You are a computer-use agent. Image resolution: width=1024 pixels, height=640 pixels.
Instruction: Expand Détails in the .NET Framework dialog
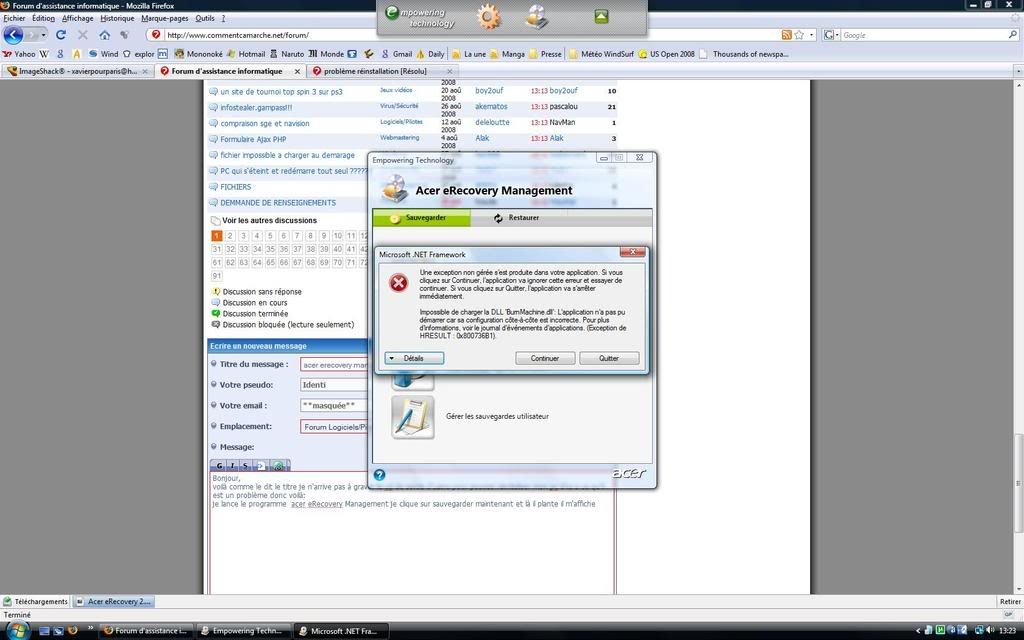point(414,358)
